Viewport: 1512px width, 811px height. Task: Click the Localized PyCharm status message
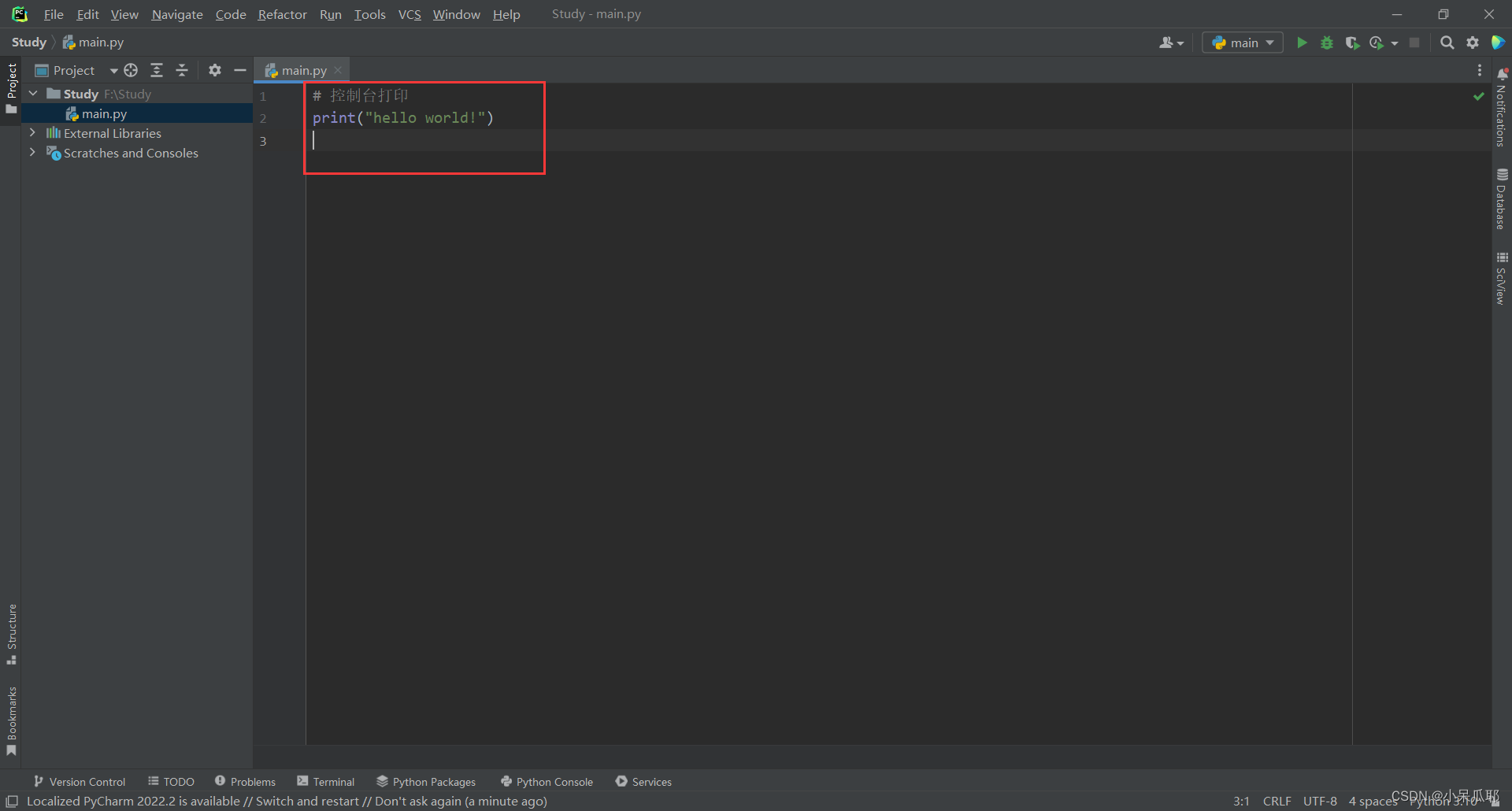[x=287, y=802]
